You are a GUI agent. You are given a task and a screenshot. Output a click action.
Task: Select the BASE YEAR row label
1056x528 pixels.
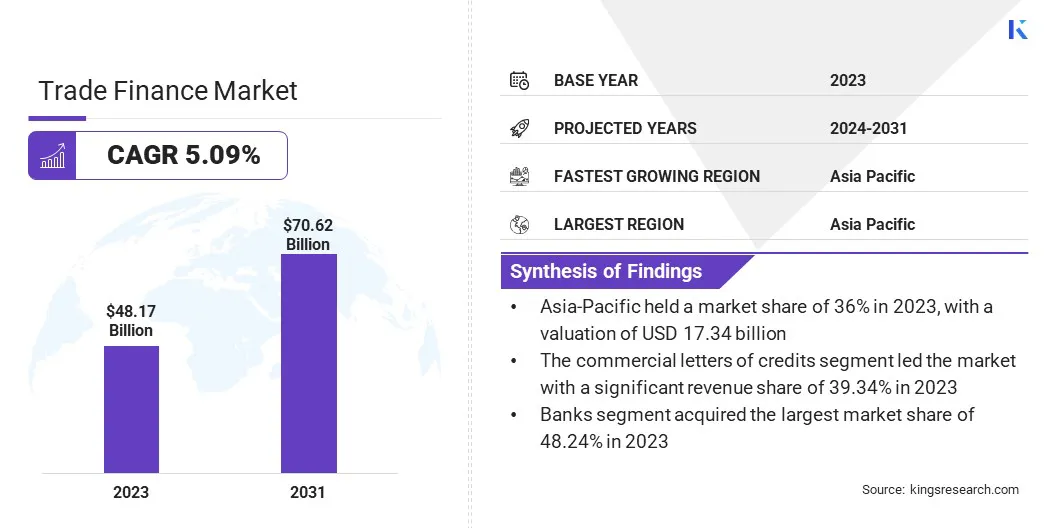pos(596,80)
